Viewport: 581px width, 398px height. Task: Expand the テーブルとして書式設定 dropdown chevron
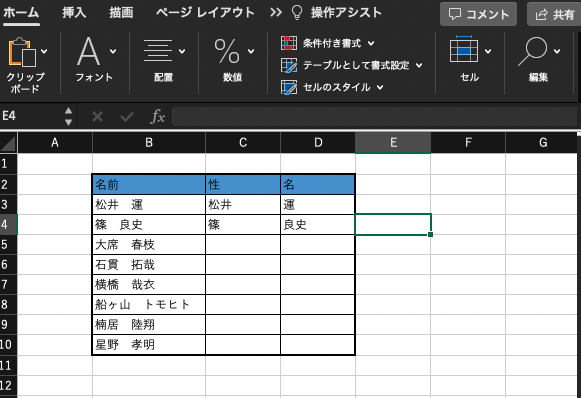coord(419,66)
